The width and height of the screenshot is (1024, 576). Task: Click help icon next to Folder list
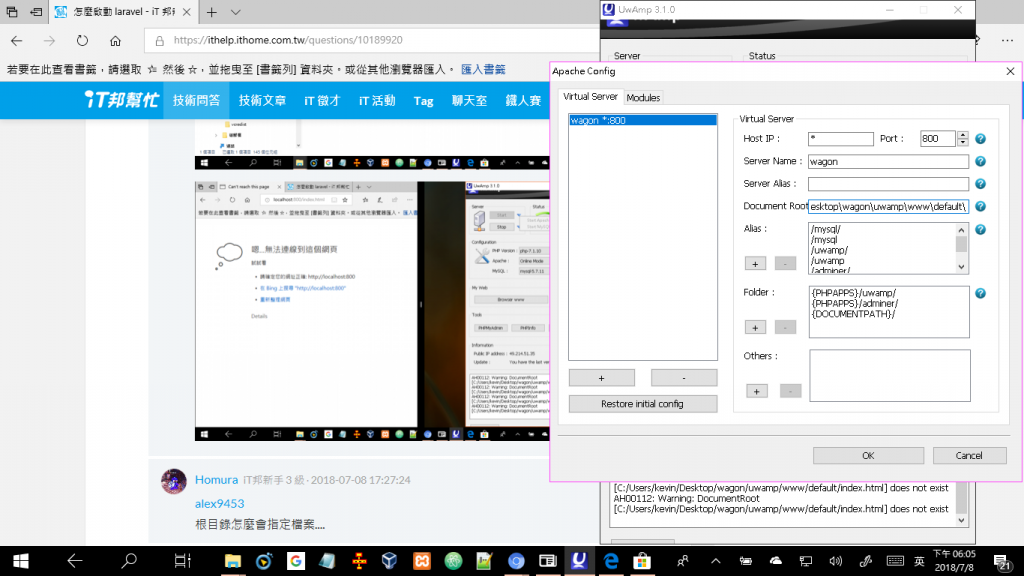tap(980, 293)
